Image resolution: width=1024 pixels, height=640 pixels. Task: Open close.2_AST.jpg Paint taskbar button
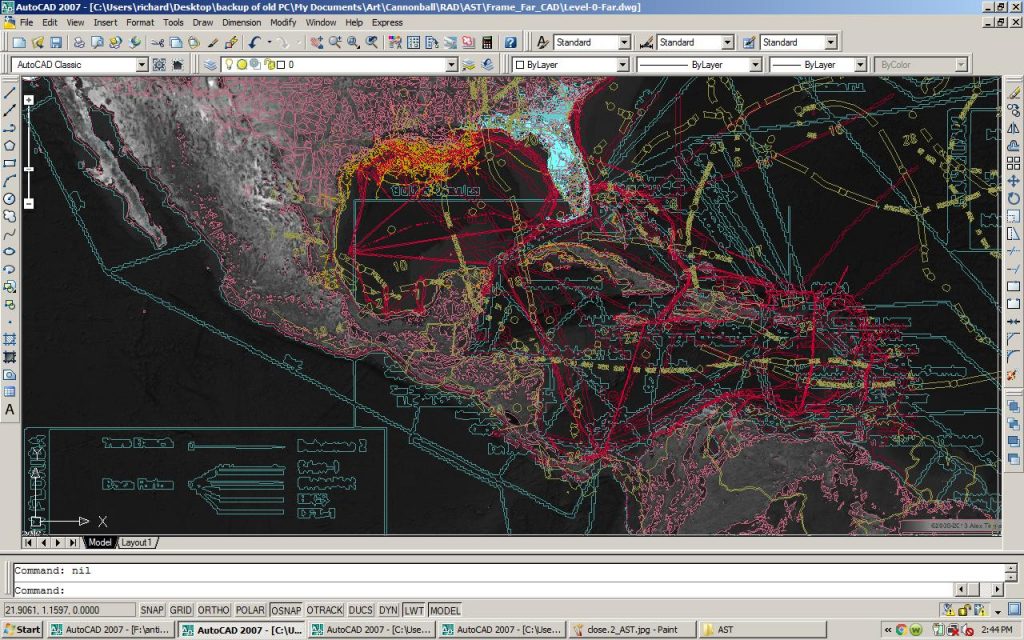coord(632,630)
